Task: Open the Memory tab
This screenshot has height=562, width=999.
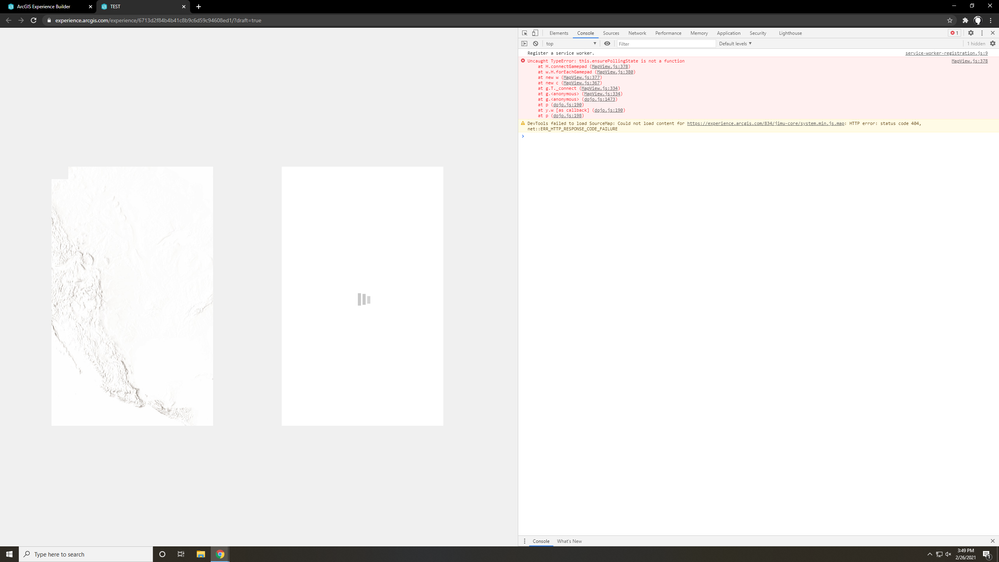Action: 699,33
